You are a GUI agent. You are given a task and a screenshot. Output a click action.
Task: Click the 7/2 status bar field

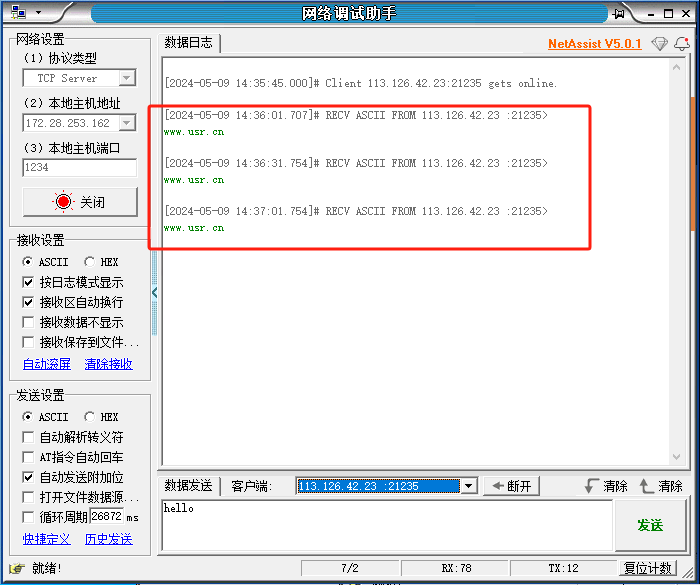click(x=350, y=568)
